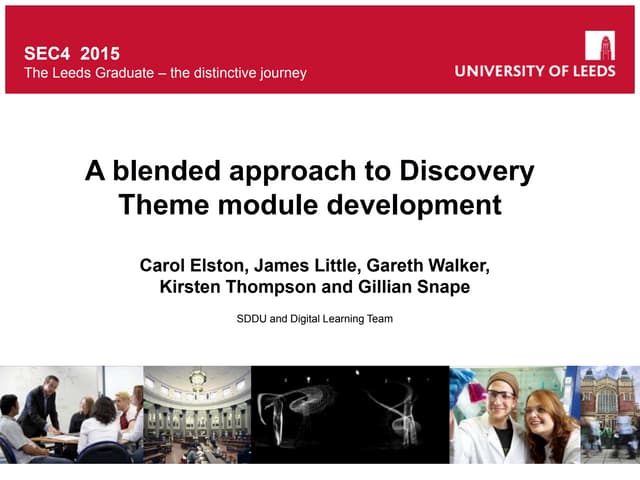
Task: Click author name Carol Elston
Action: pyautogui.click(x=192, y=265)
